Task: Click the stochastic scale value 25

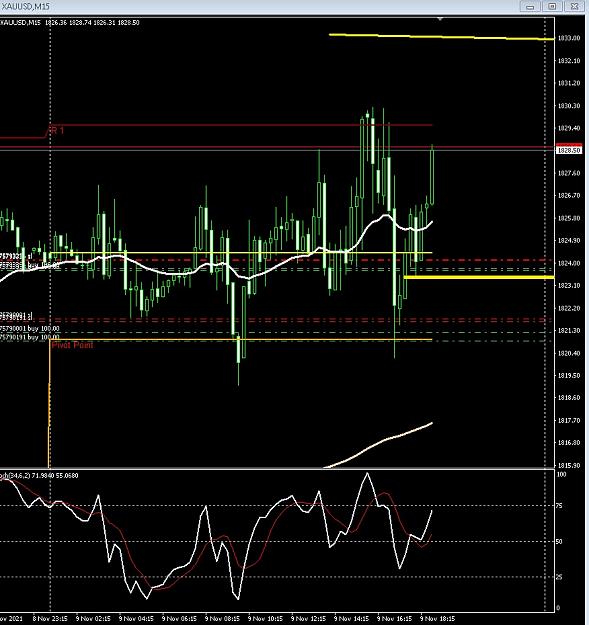Action: (x=560, y=577)
